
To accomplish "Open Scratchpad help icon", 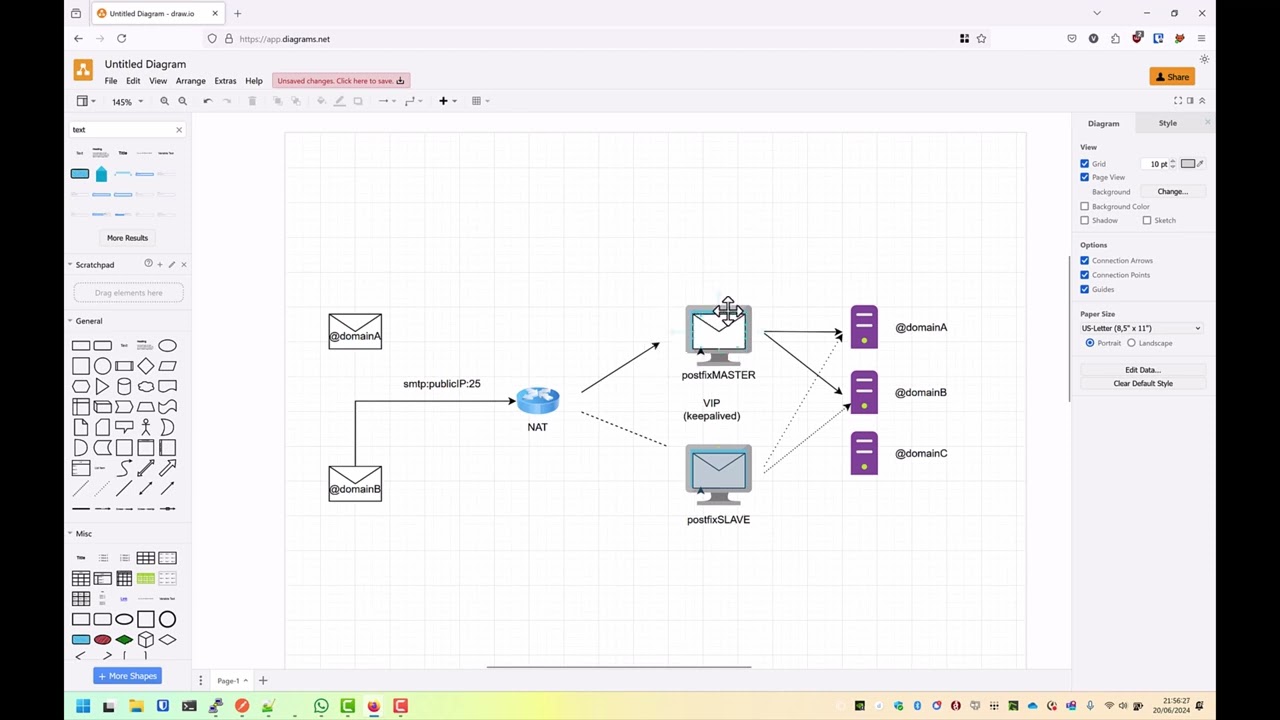I will [x=148, y=264].
